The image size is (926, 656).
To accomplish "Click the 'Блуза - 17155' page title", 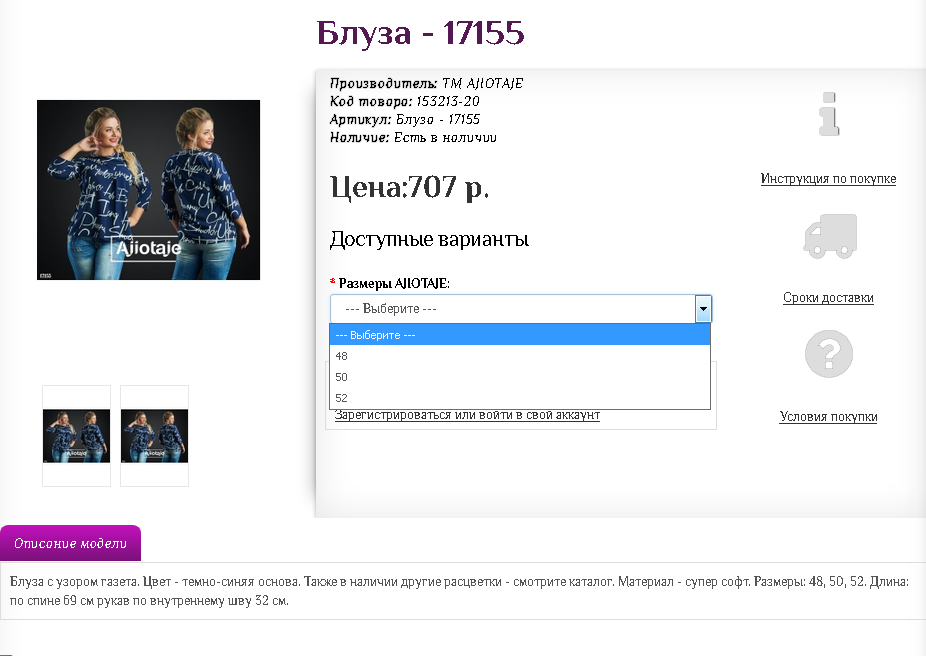I will pos(420,32).
